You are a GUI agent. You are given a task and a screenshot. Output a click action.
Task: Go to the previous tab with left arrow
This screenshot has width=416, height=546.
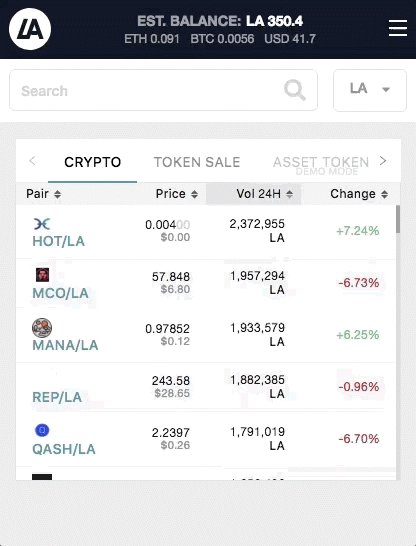coord(32,161)
